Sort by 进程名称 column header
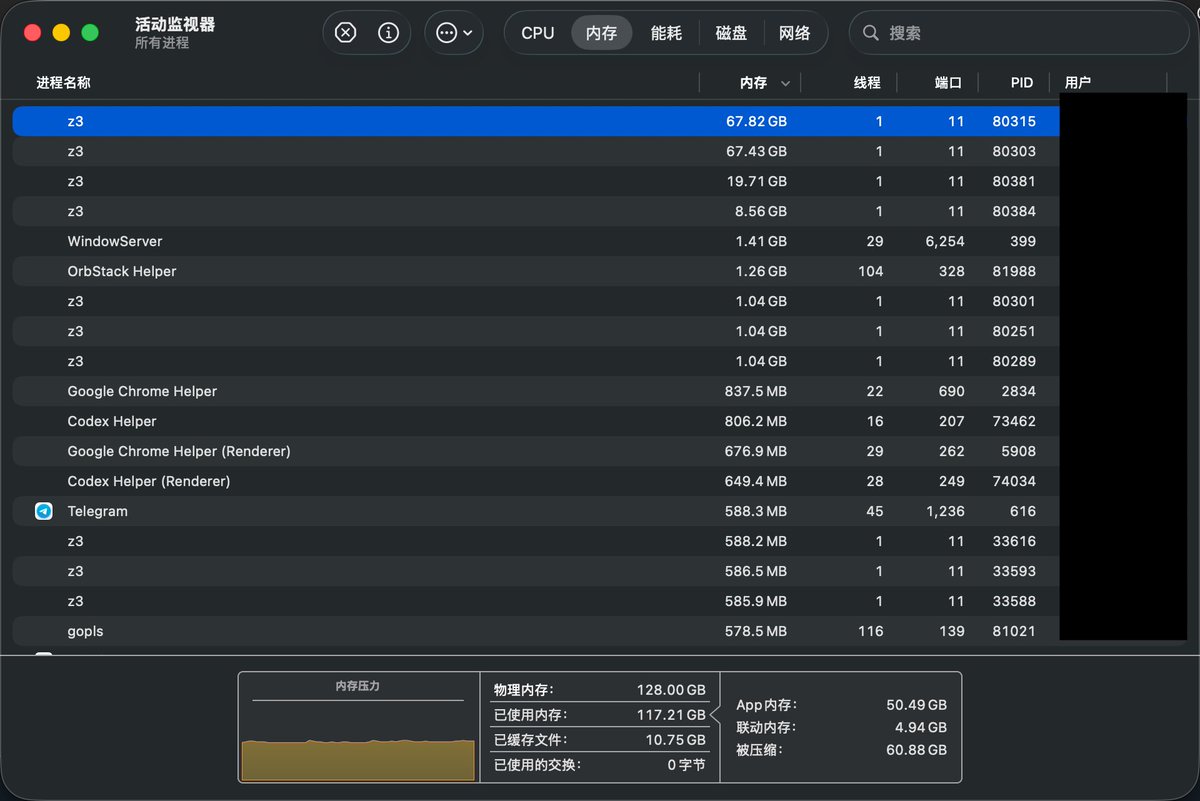The height and width of the screenshot is (801, 1200). (63, 83)
